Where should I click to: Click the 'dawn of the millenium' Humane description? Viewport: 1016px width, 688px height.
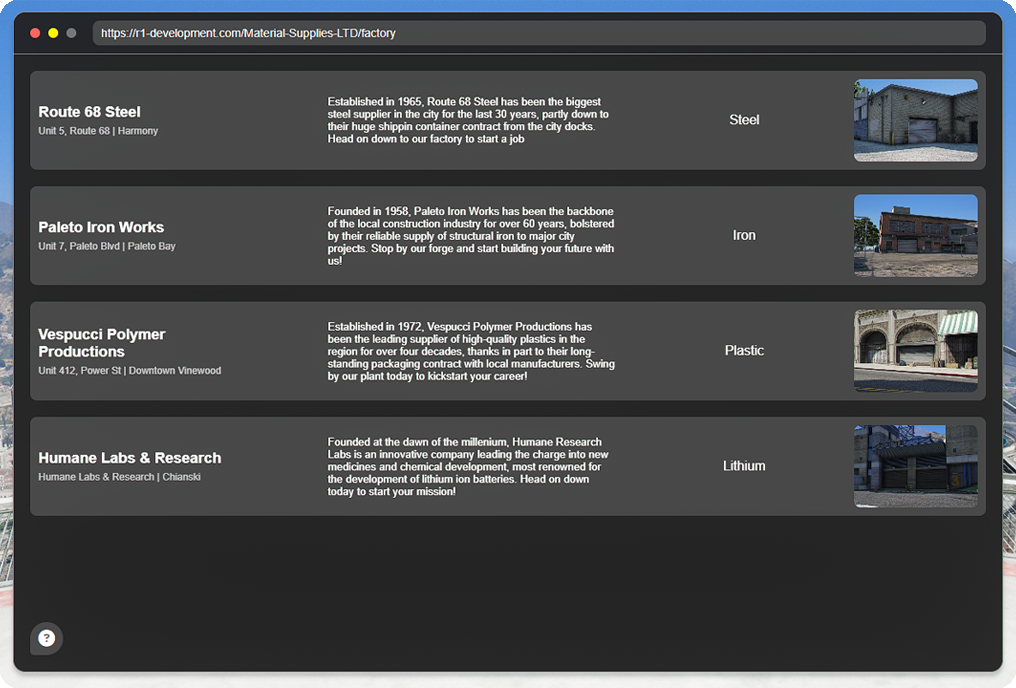coord(468,466)
